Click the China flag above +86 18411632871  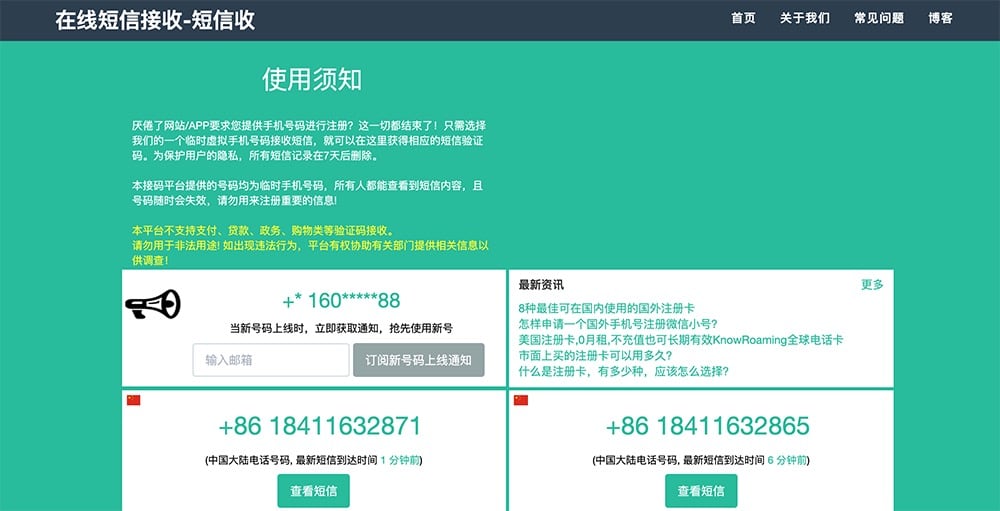tap(133, 400)
